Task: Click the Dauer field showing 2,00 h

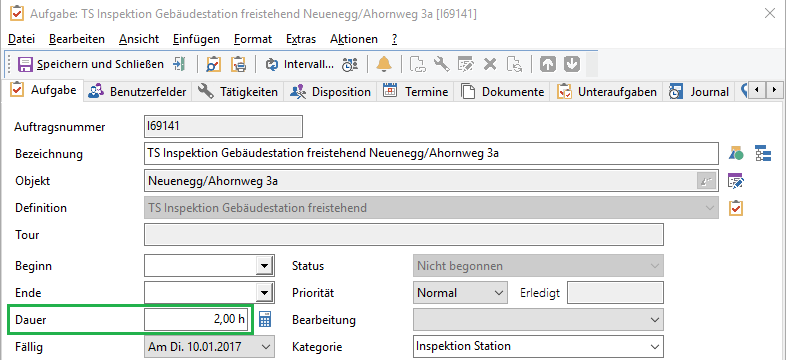Action: [196, 319]
